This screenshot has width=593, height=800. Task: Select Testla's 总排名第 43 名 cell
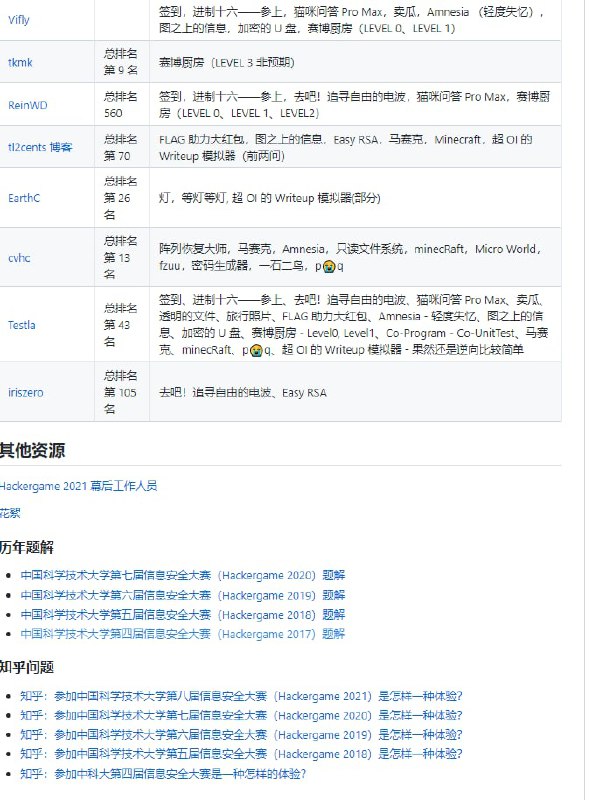pos(121,324)
